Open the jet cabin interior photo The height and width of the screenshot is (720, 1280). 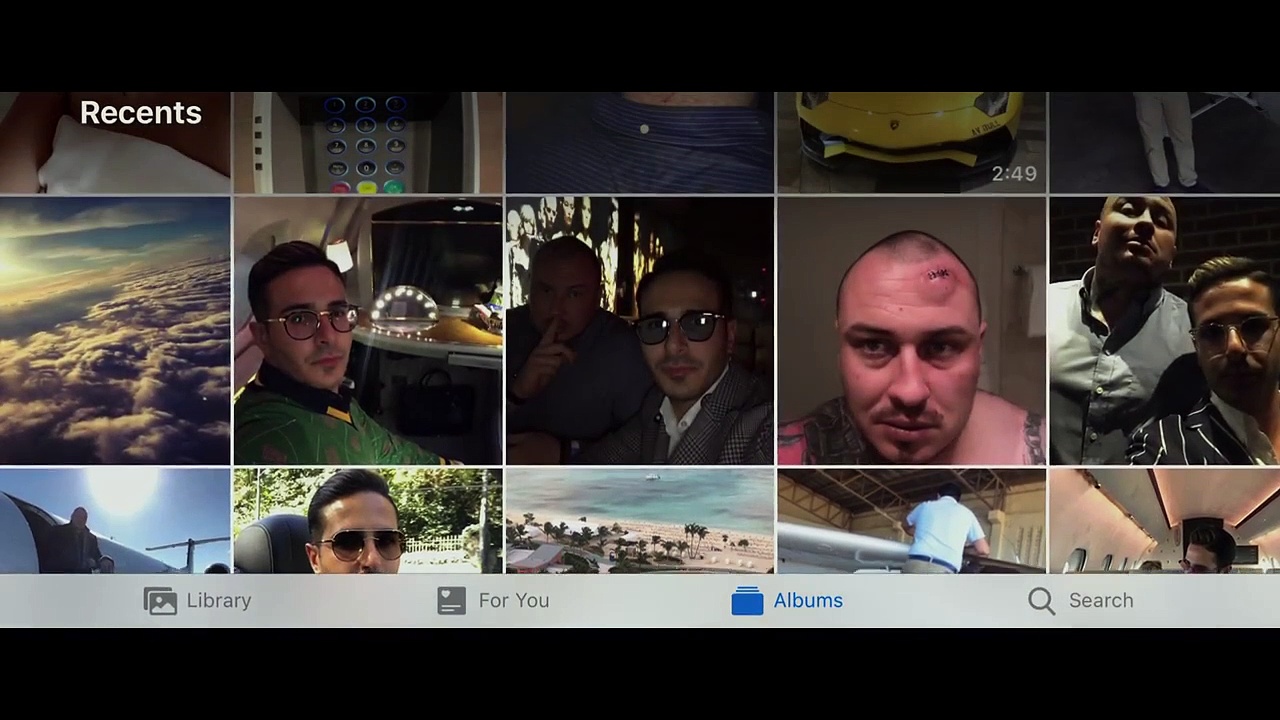[x=1164, y=521]
